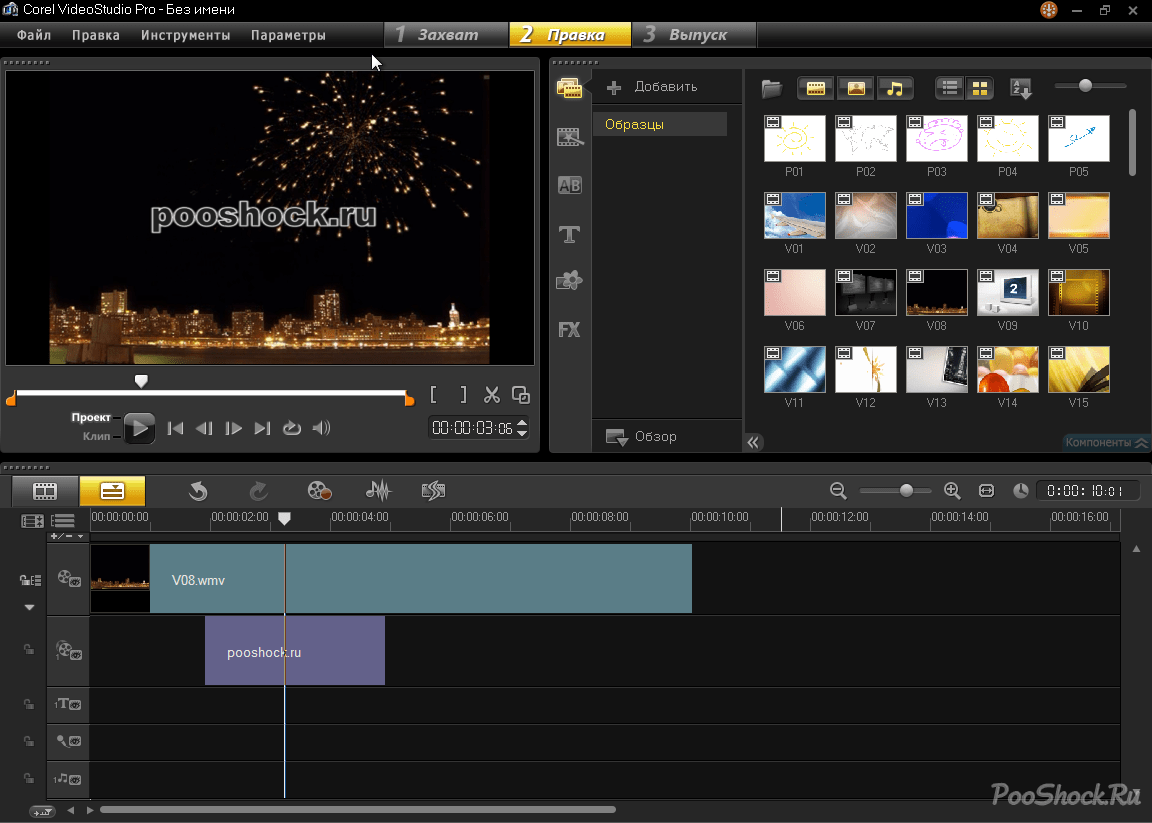Open the Graphics panel icon
Screen dimensions: 1152x823
click(569, 280)
